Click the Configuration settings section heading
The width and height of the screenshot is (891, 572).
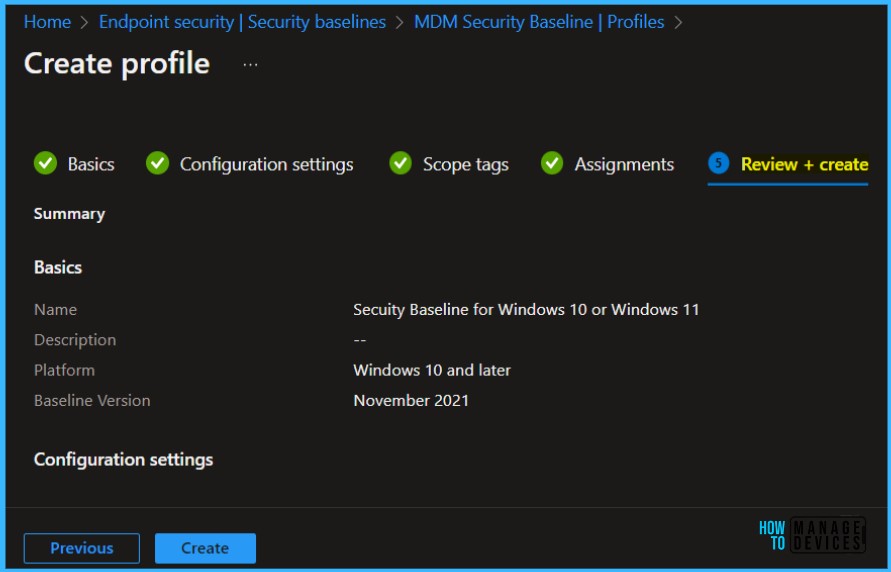click(123, 459)
